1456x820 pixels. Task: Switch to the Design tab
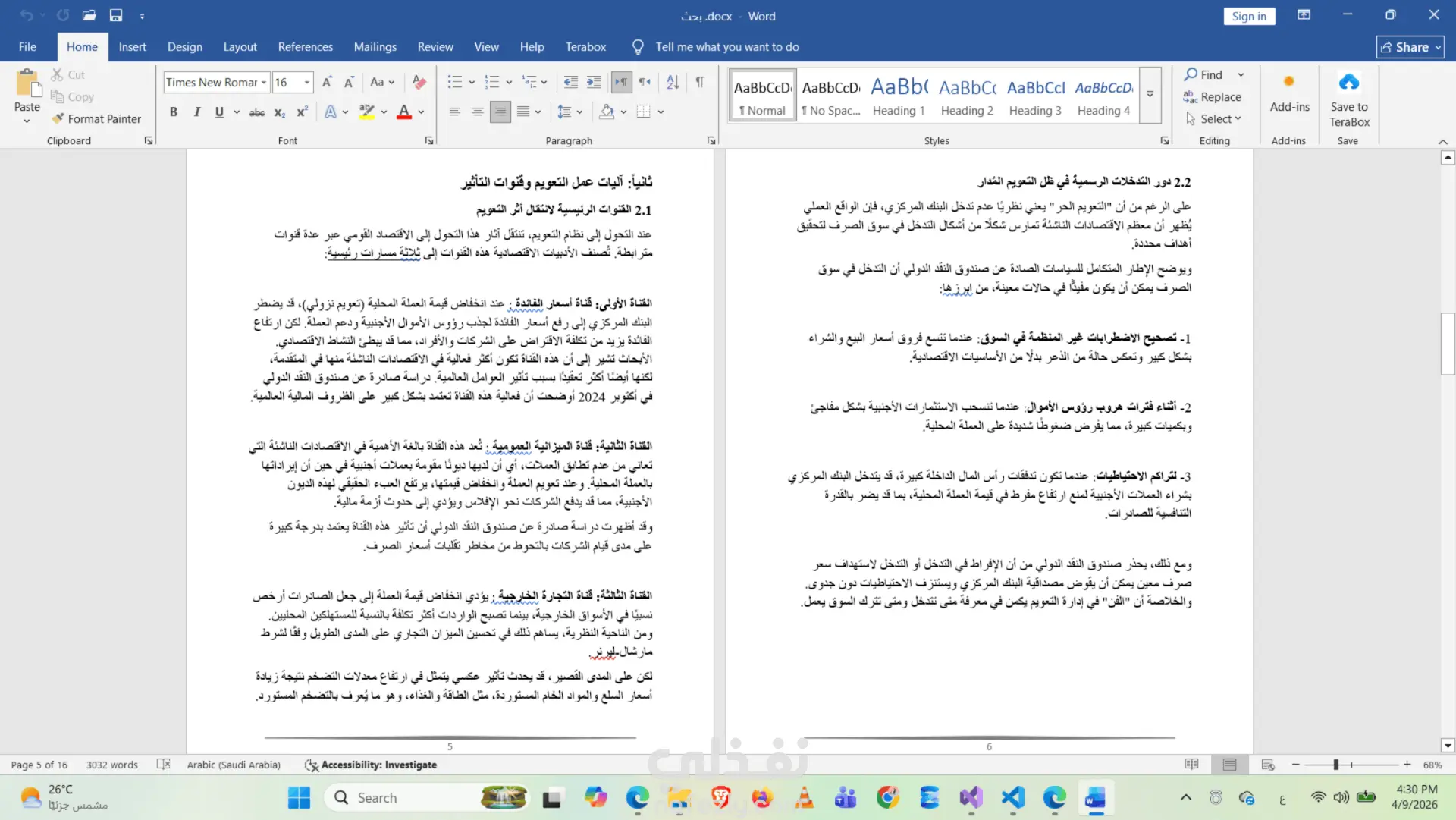point(185,46)
